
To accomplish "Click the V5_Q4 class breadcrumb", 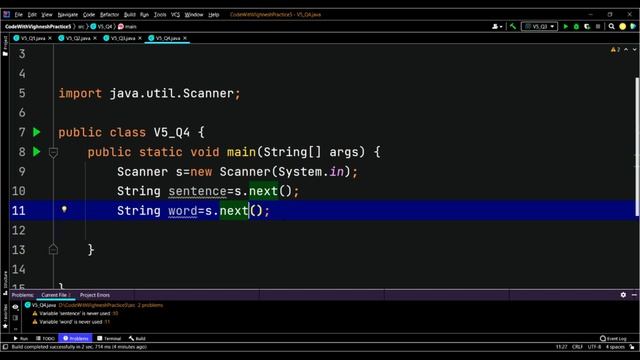I will [x=101, y=27].
